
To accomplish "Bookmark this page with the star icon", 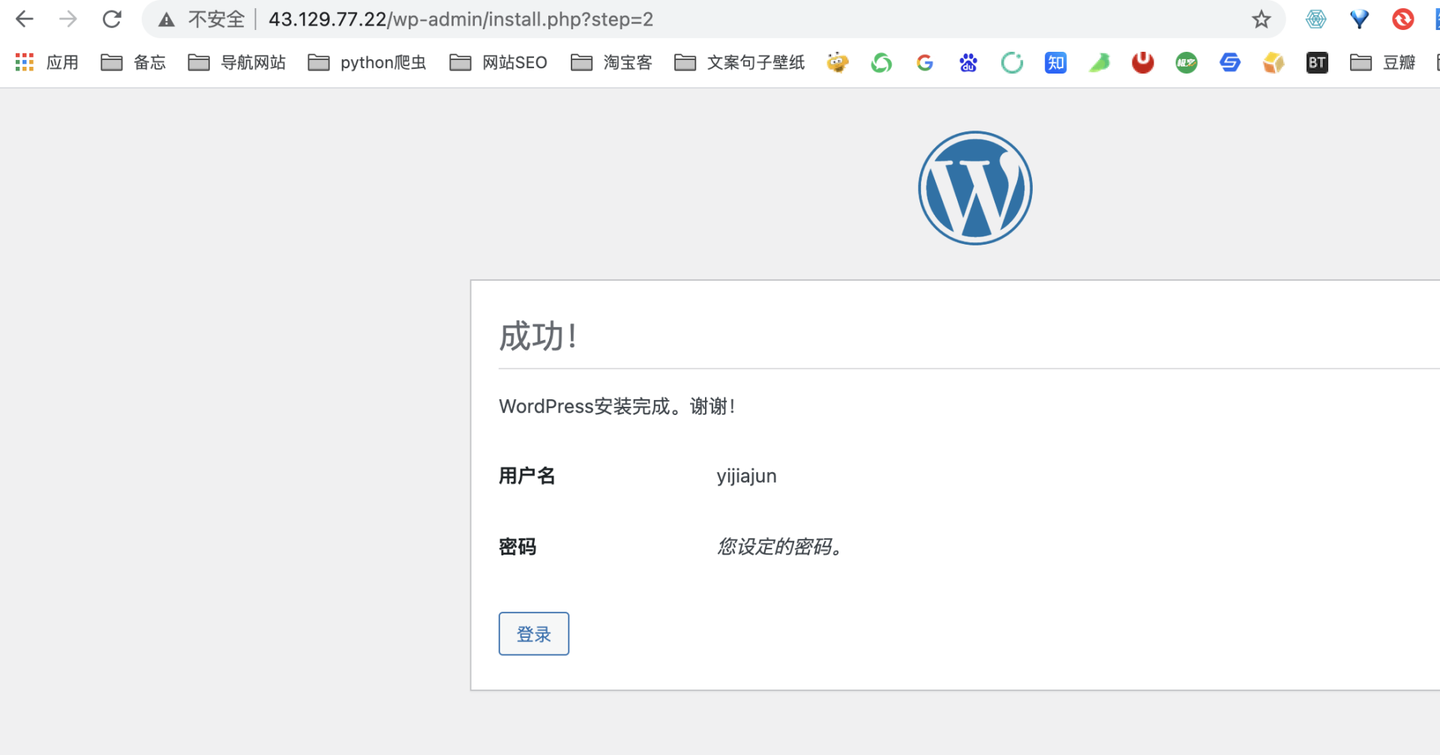I will click(1261, 19).
